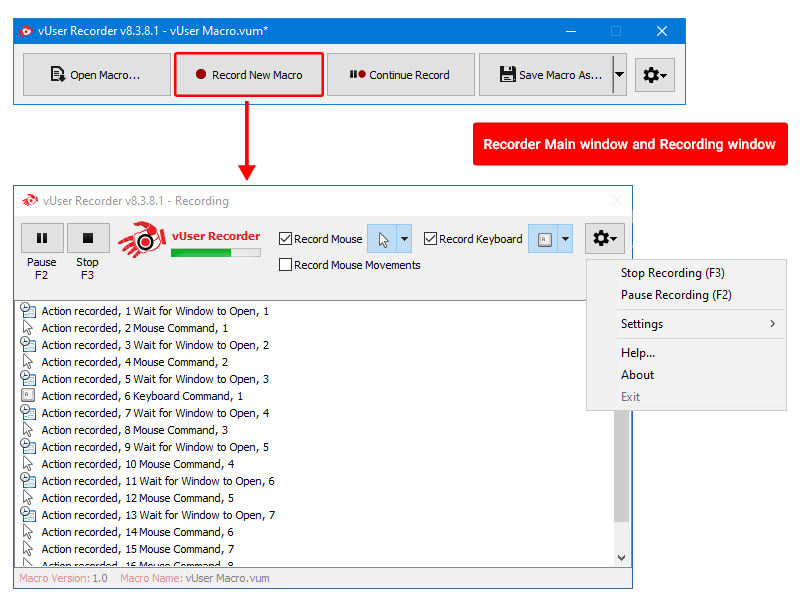
Task: Open gear settings in Recording window
Action: pyautogui.click(x=605, y=238)
